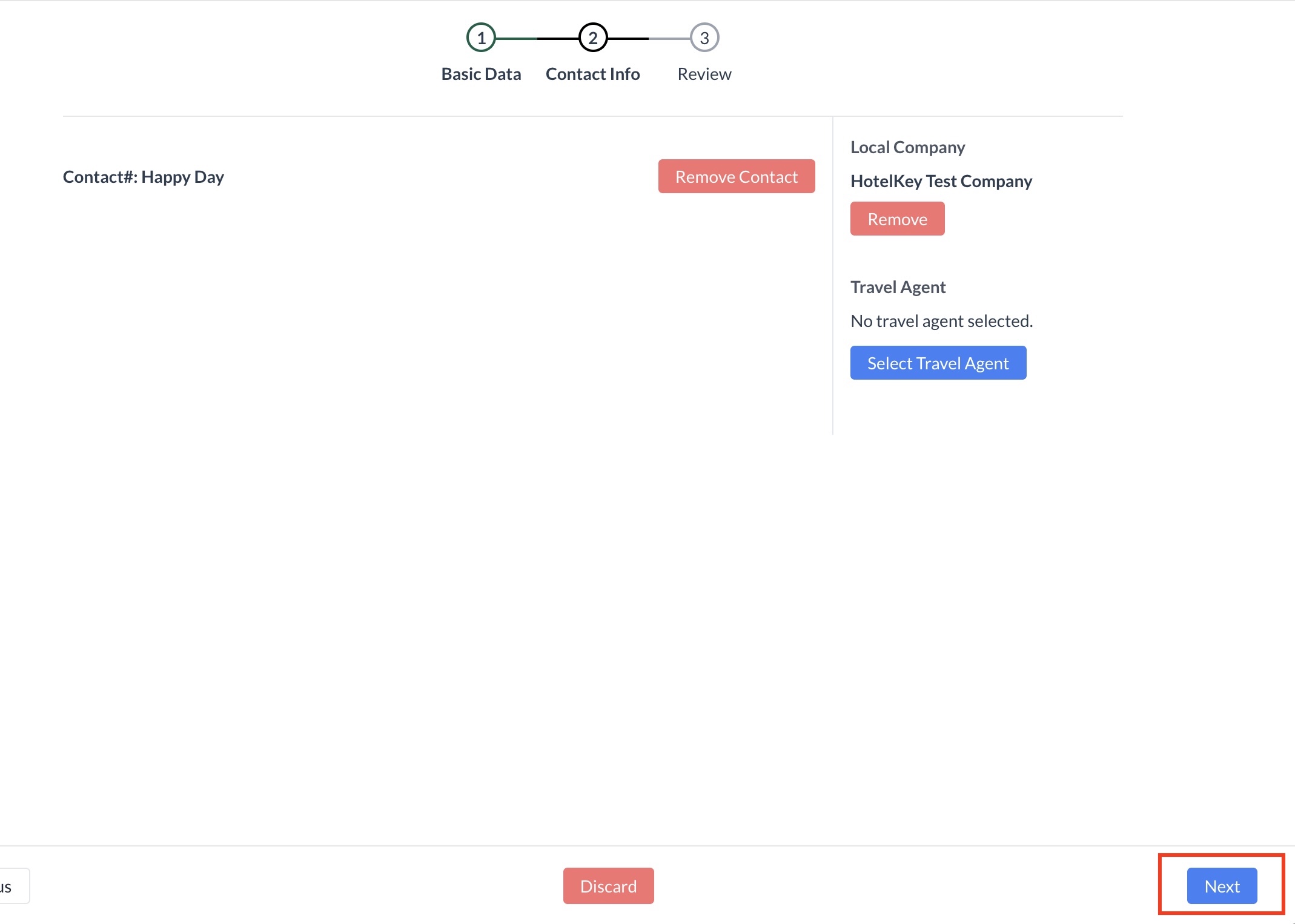Click step 1 circle in wizard

[x=481, y=38]
